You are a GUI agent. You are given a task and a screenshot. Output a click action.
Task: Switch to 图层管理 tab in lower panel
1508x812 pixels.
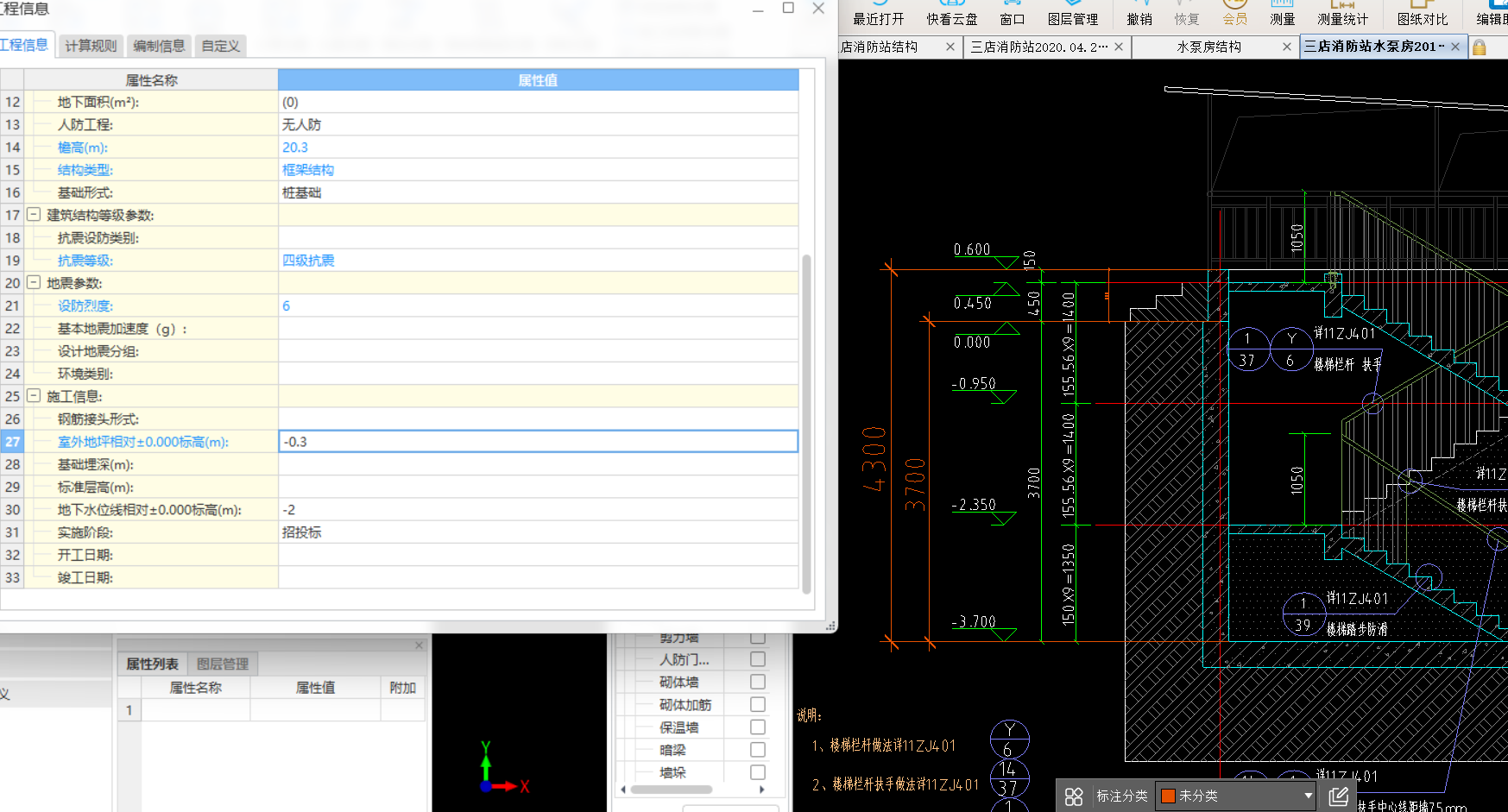click(x=223, y=664)
